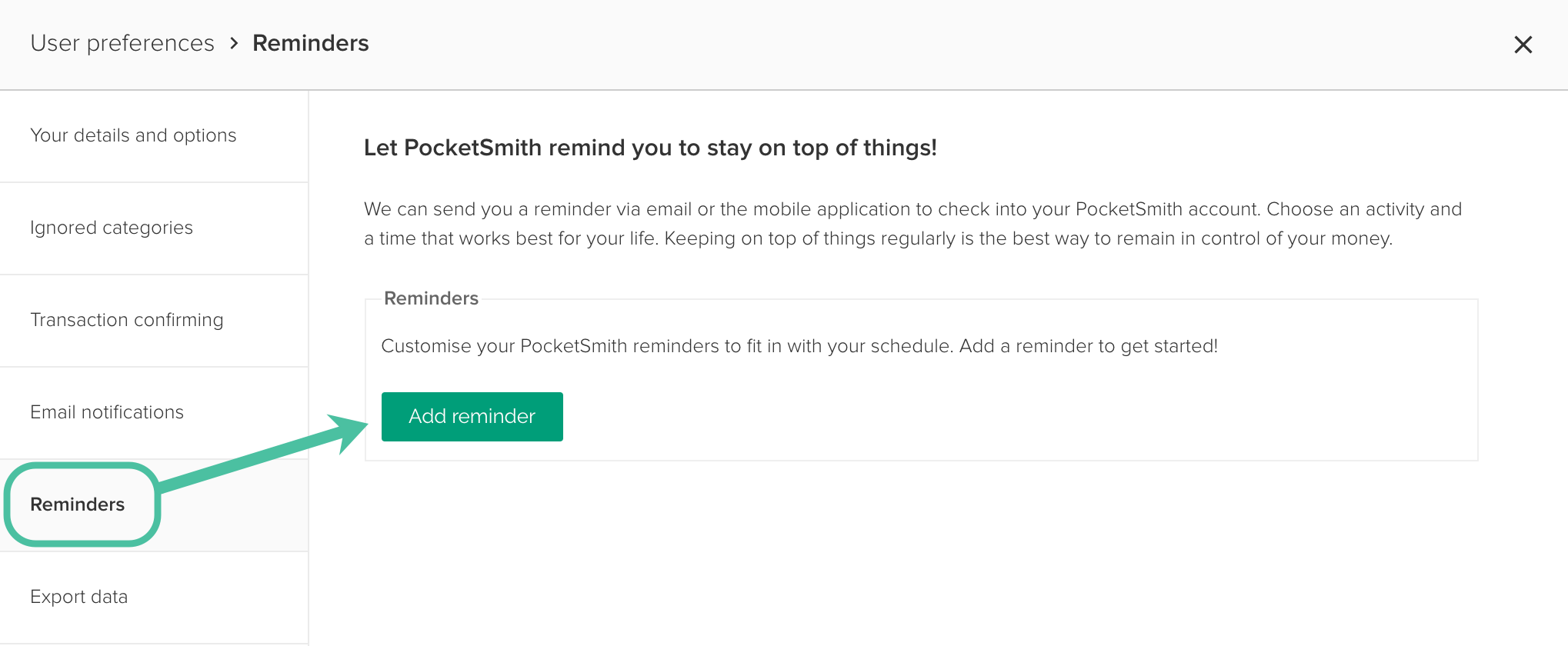Select Ignored categories in the sidebar
The image size is (1568, 646).
[112, 228]
